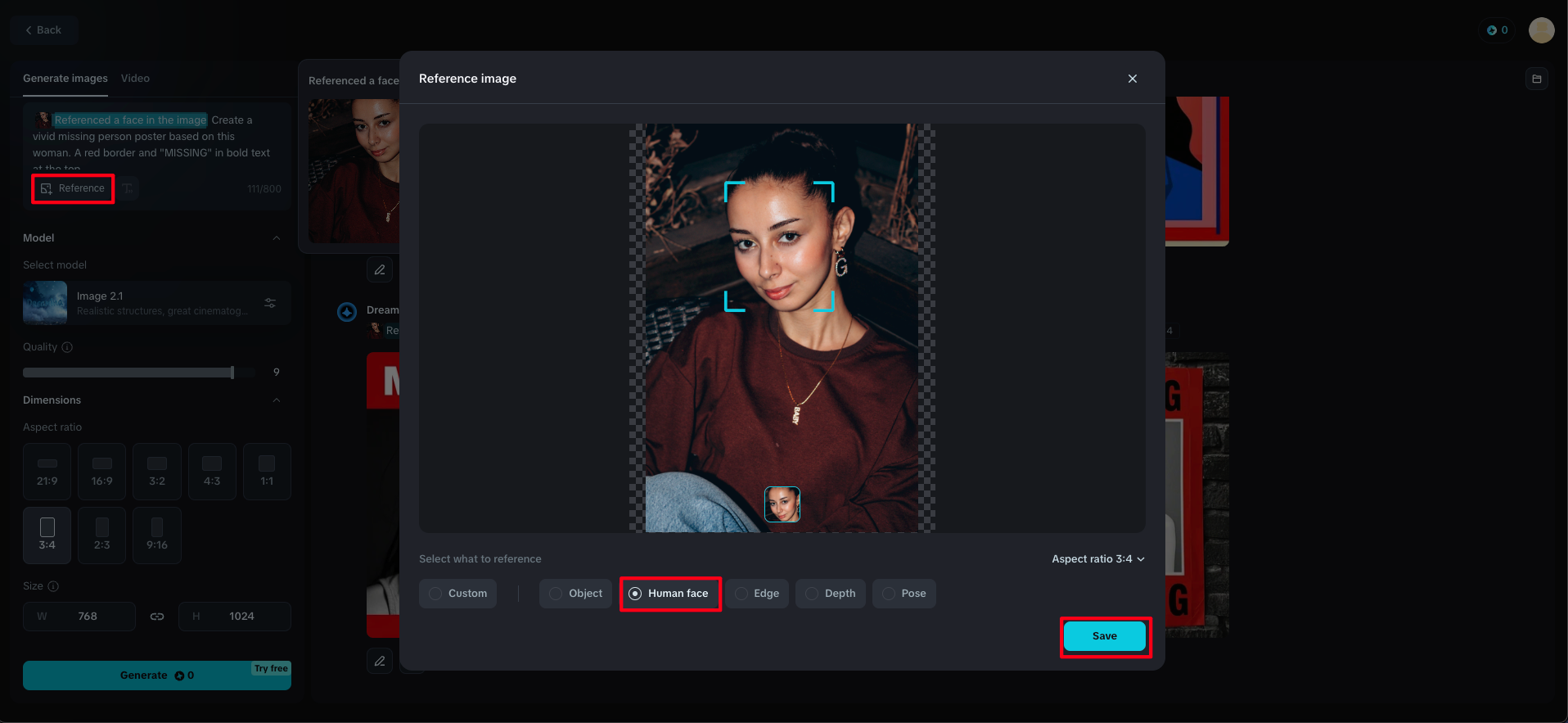This screenshot has height=723, width=1568.
Task: Choose the 4:3 aspect ratio
Action: 212,472
